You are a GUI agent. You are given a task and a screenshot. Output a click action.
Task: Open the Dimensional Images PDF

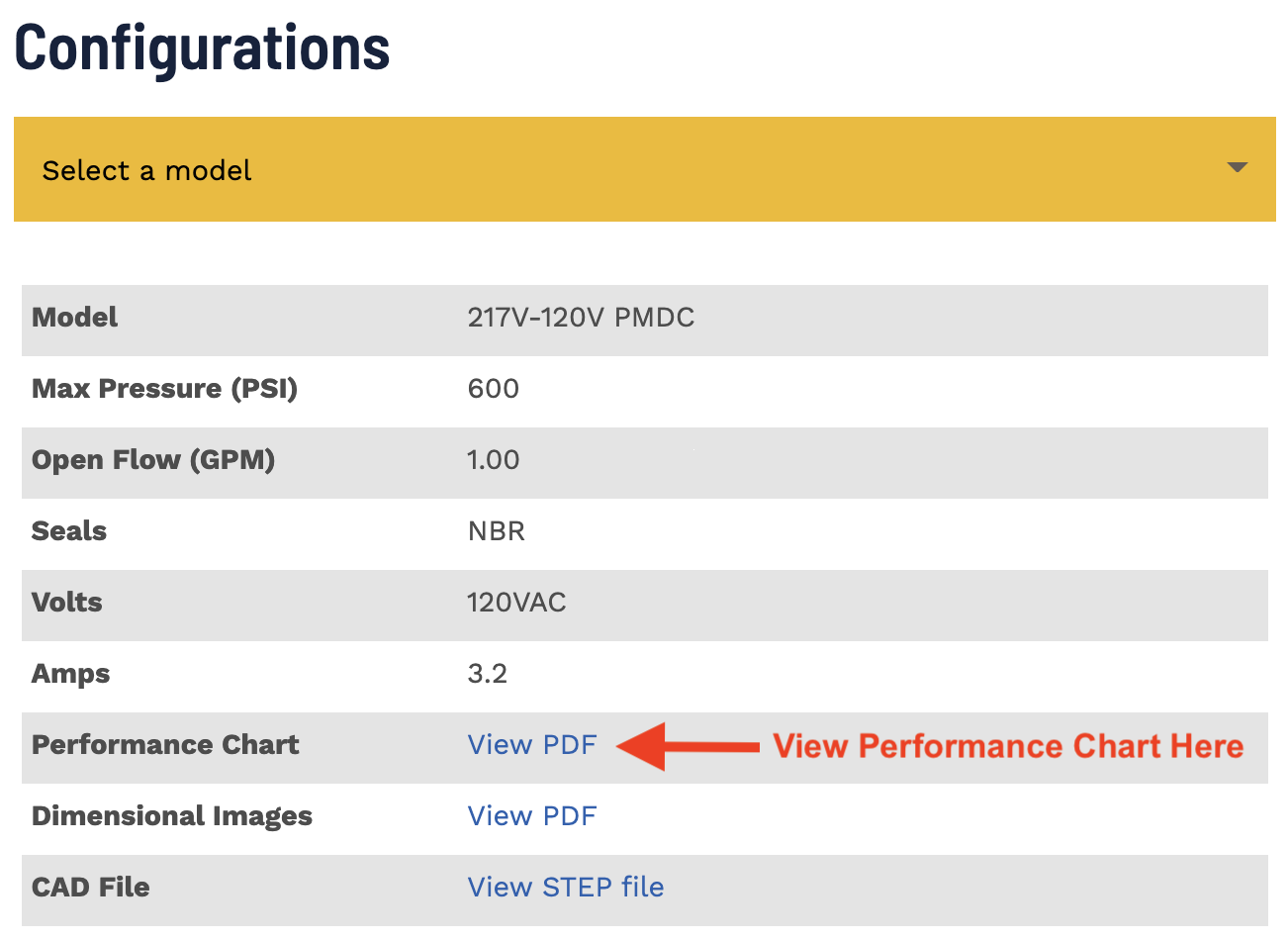[x=532, y=815]
